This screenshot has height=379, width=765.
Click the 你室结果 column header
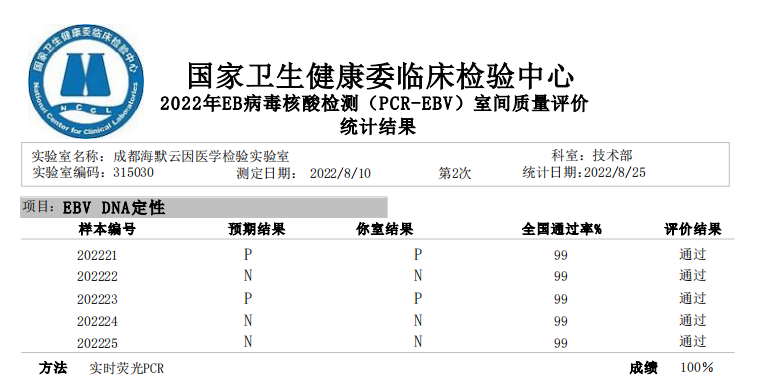pyautogui.click(x=385, y=229)
